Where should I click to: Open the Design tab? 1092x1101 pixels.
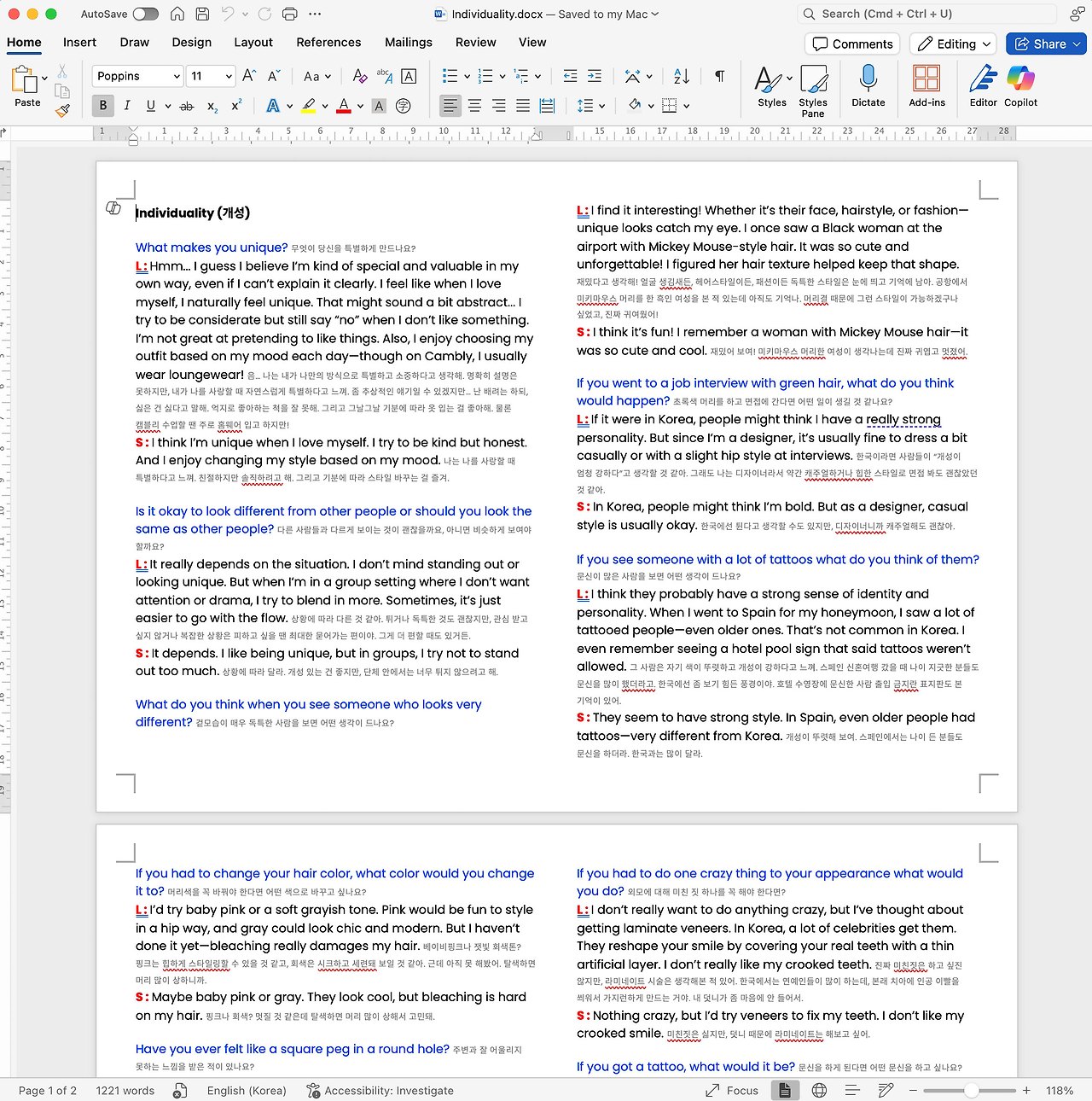coord(191,42)
